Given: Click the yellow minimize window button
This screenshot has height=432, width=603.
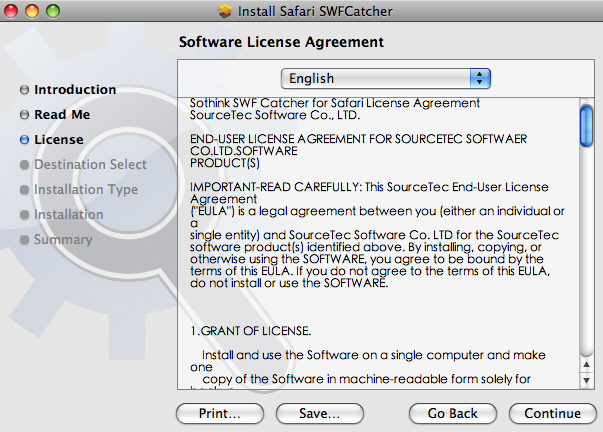Looking at the screenshot, I should click(32, 11).
